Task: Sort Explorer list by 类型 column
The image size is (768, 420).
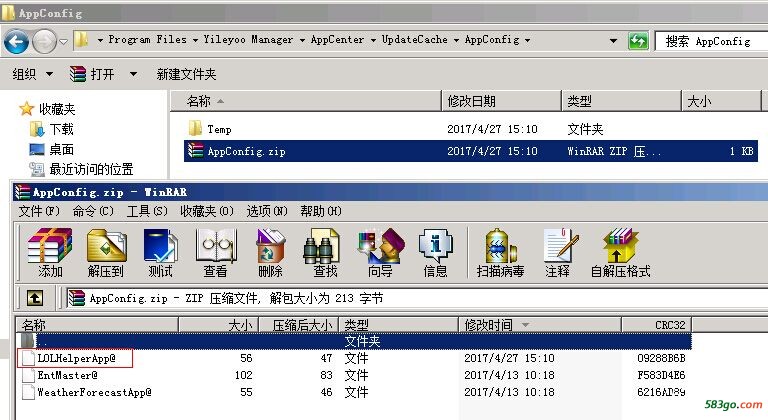Action: tap(621, 101)
